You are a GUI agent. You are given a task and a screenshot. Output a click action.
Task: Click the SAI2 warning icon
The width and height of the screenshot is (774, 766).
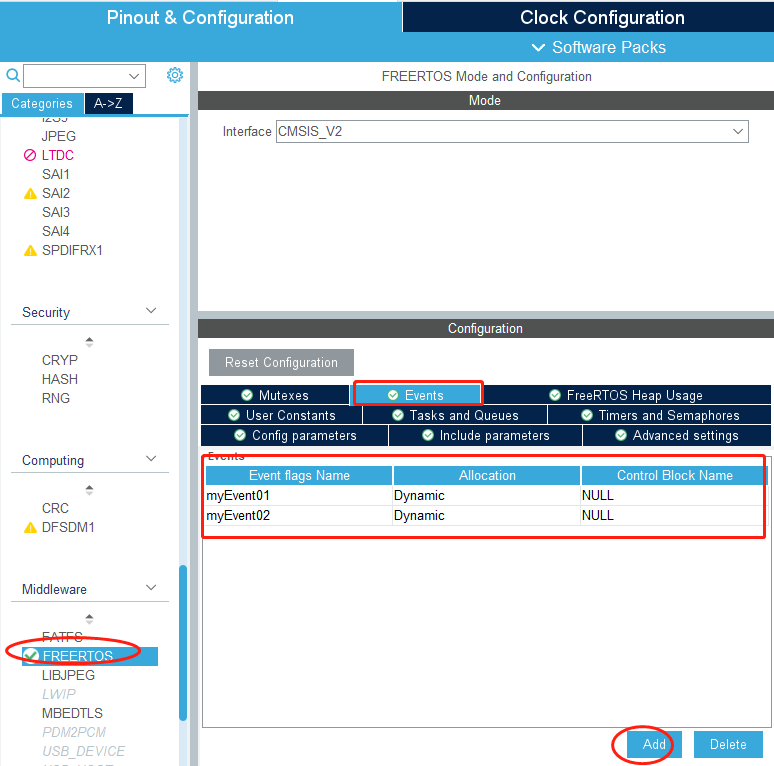point(30,194)
